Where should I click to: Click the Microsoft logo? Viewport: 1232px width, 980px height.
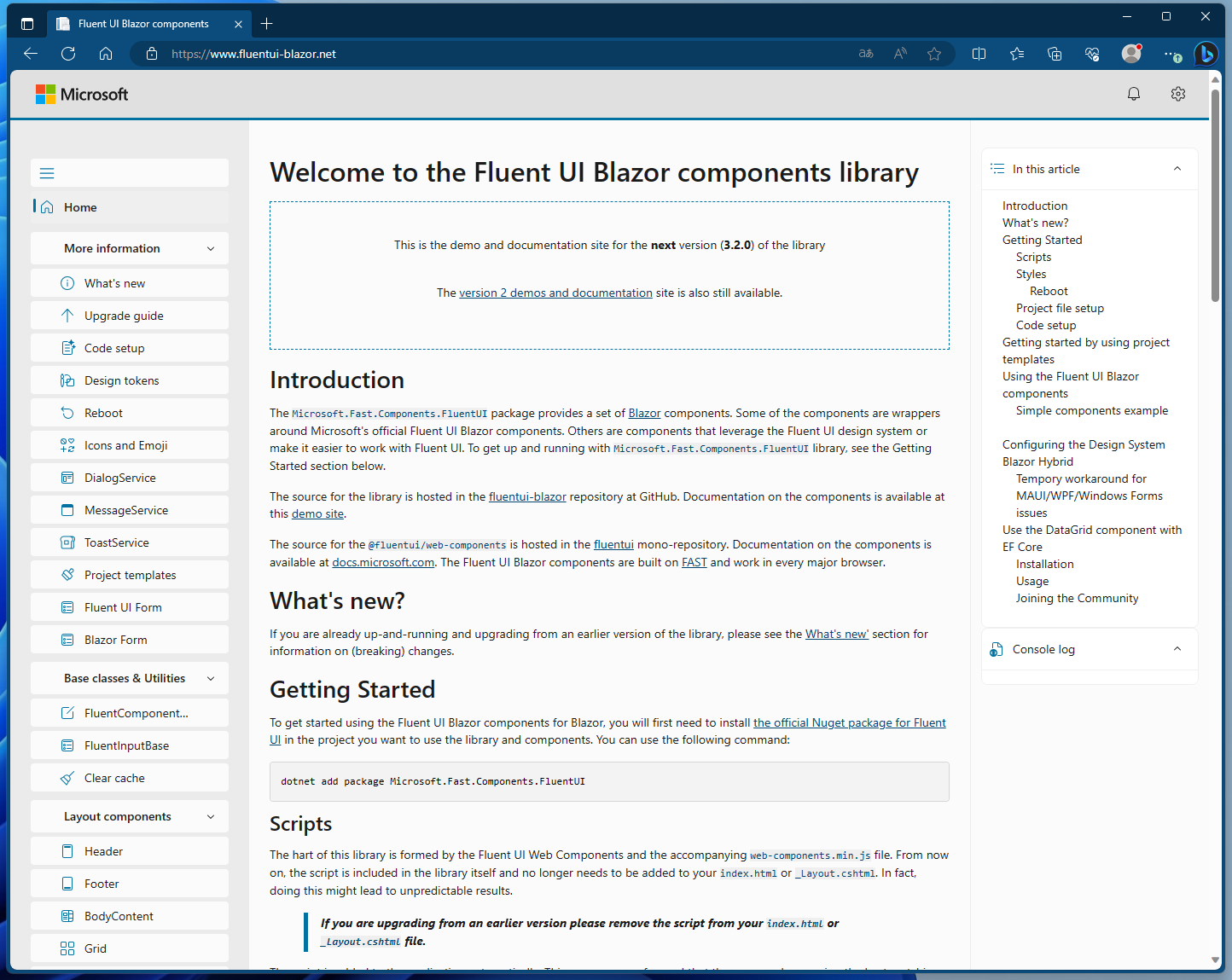pyautogui.click(x=82, y=94)
